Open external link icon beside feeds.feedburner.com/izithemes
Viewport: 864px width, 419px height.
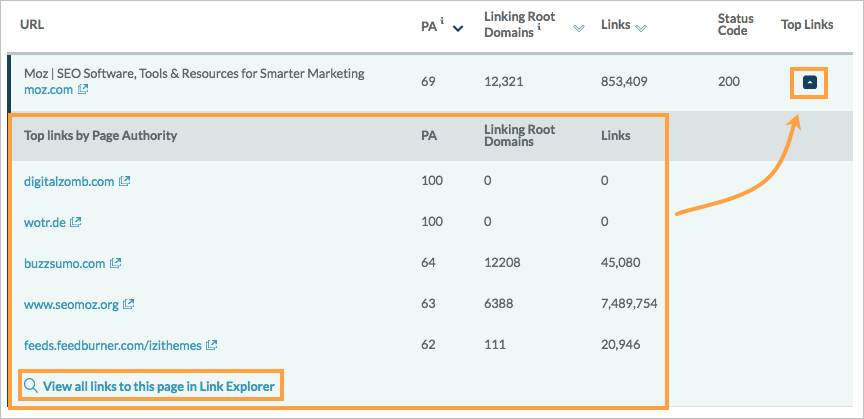coord(211,345)
